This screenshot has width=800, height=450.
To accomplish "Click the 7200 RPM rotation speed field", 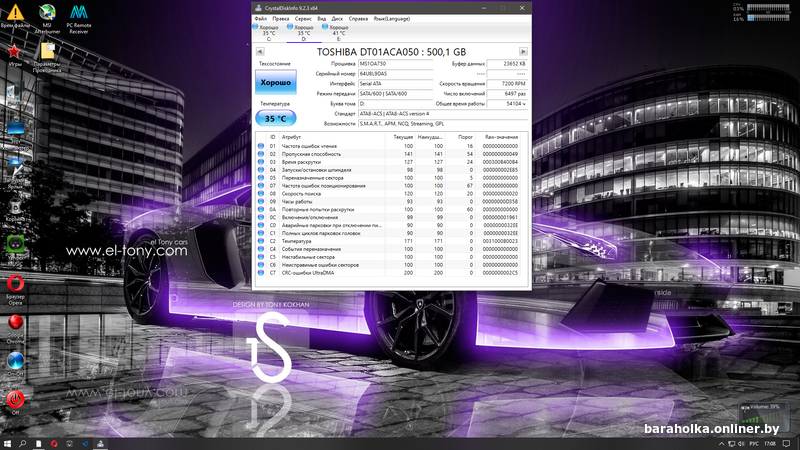I will point(507,84).
